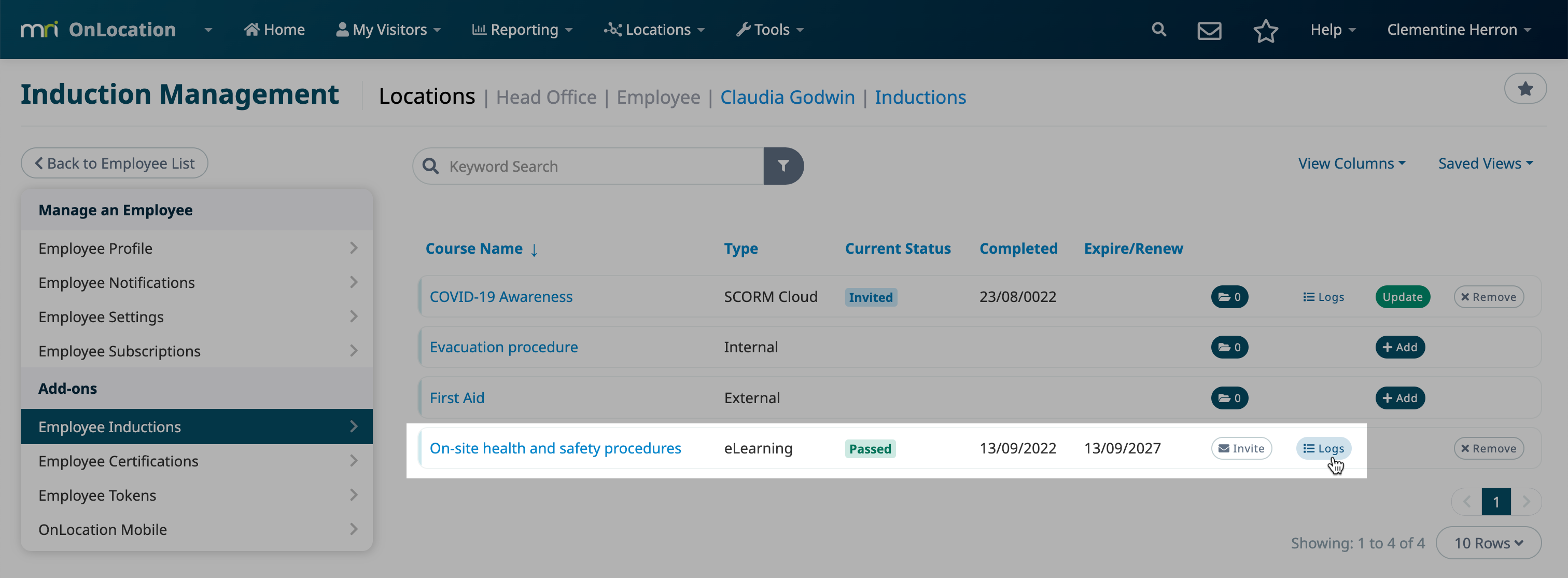Click Add for Evacuation procedure
The height and width of the screenshot is (578, 1568).
tap(1399, 347)
